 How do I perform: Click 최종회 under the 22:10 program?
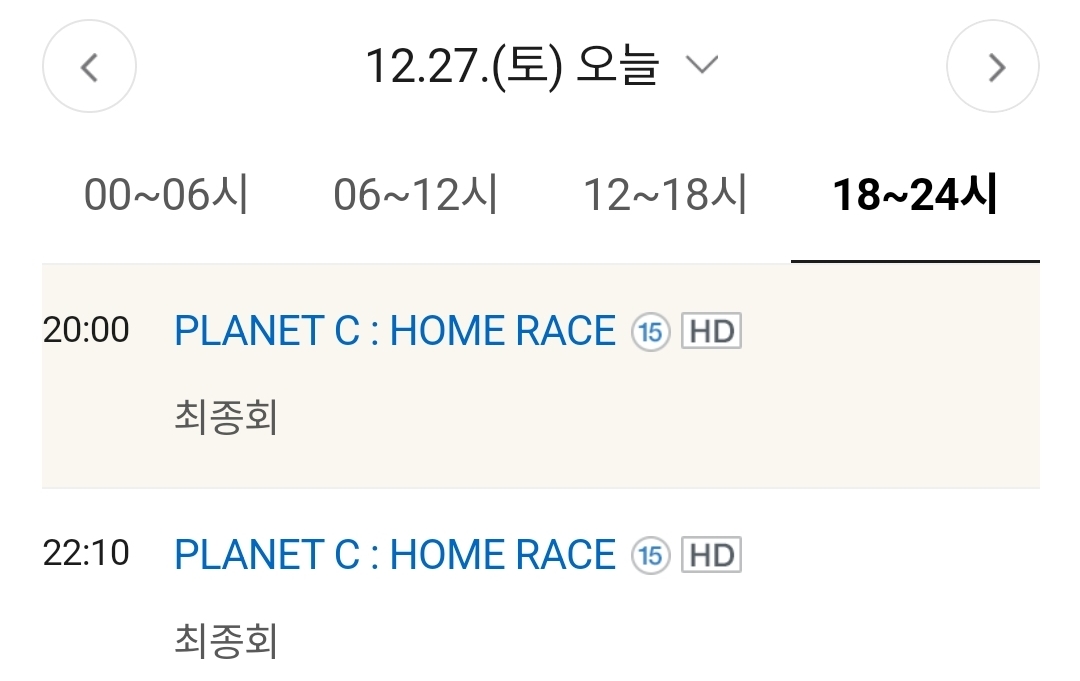[226, 641]
